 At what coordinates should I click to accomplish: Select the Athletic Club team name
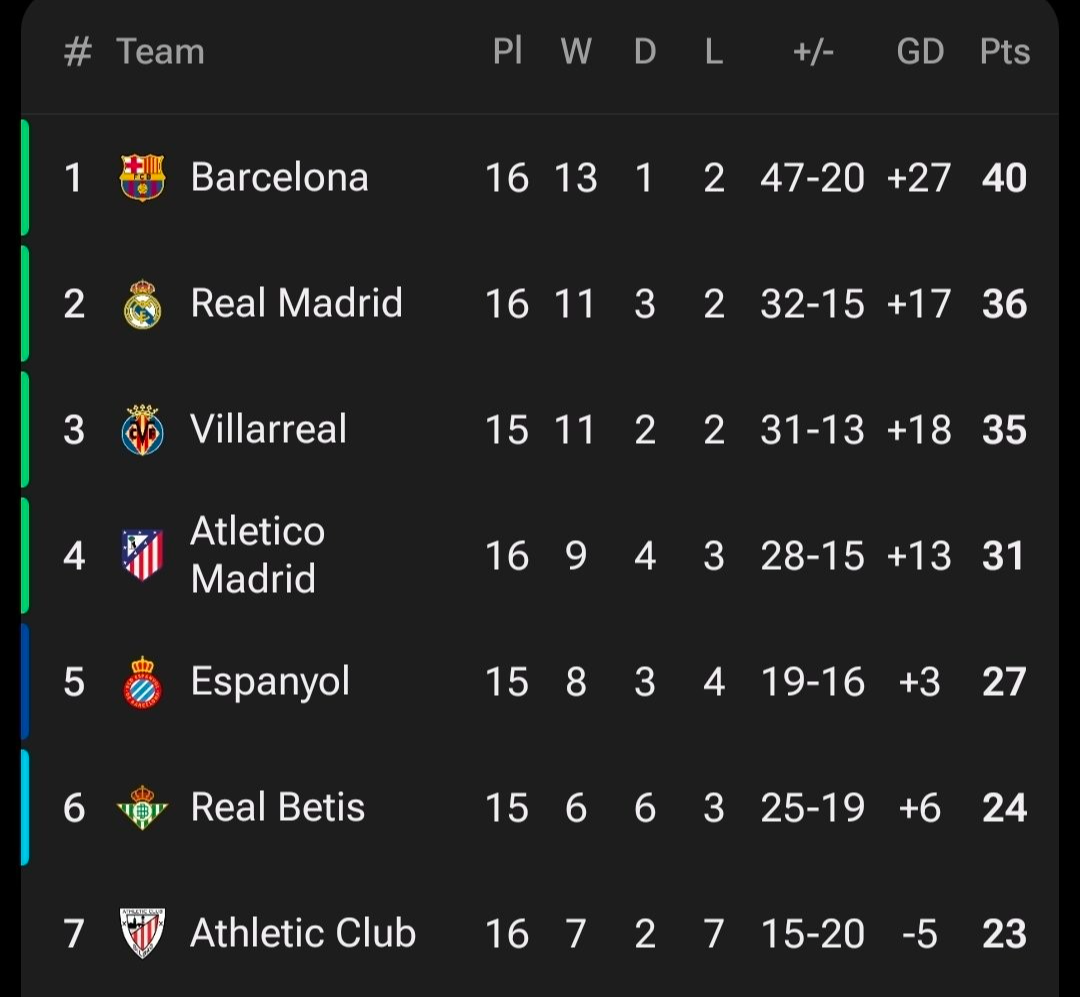302,933
